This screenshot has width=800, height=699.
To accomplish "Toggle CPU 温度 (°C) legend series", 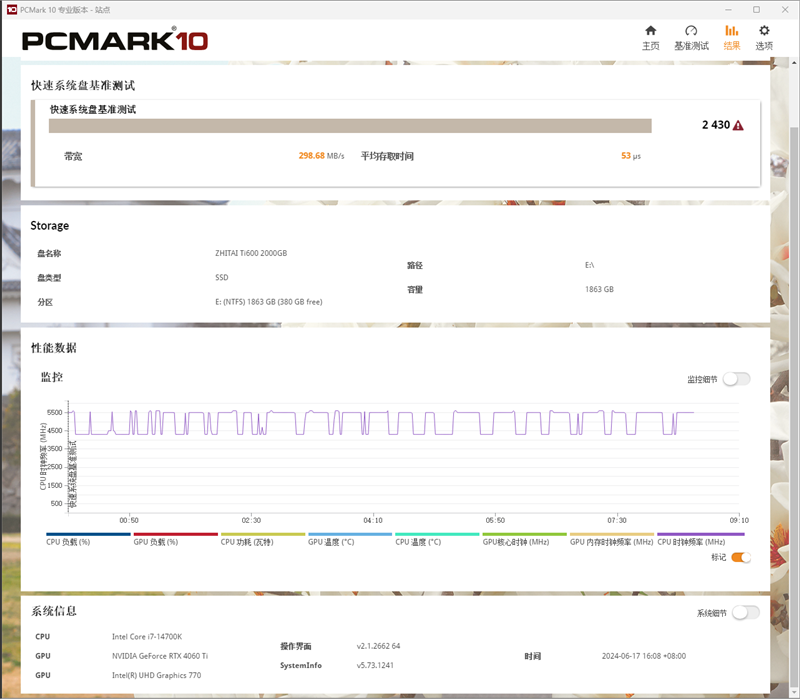I will pyautogui.click(x=437, y=539).
